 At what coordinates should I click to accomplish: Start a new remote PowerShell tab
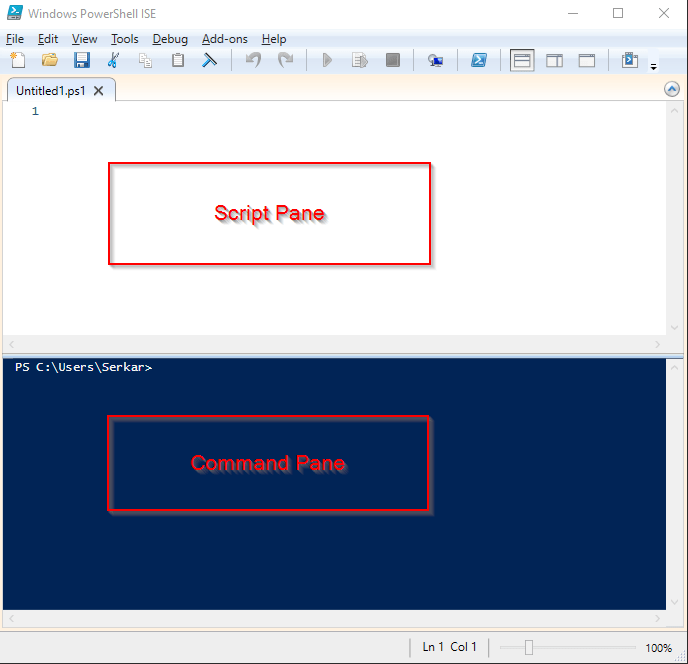(435, 60)
